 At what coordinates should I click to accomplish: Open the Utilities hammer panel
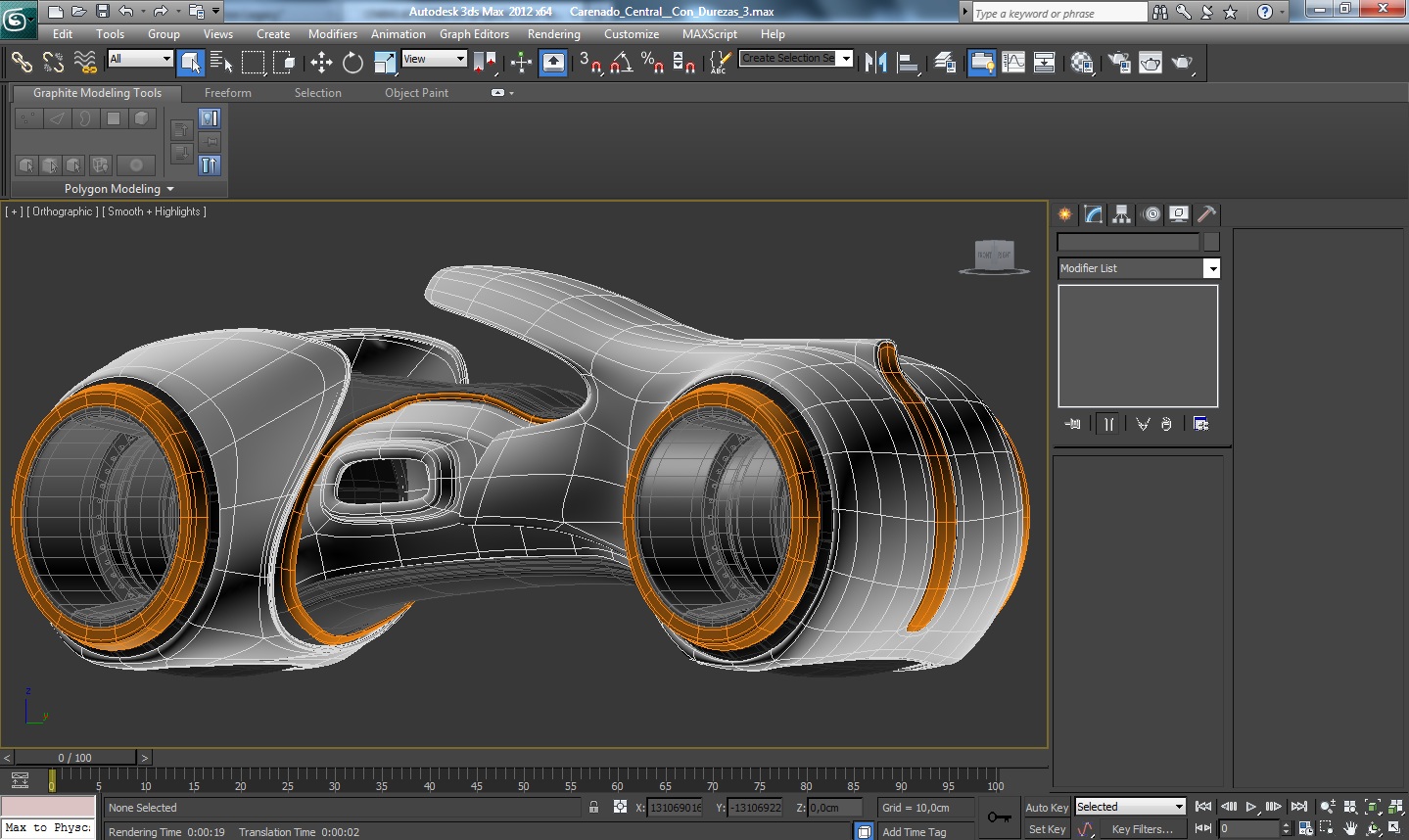1206,214
